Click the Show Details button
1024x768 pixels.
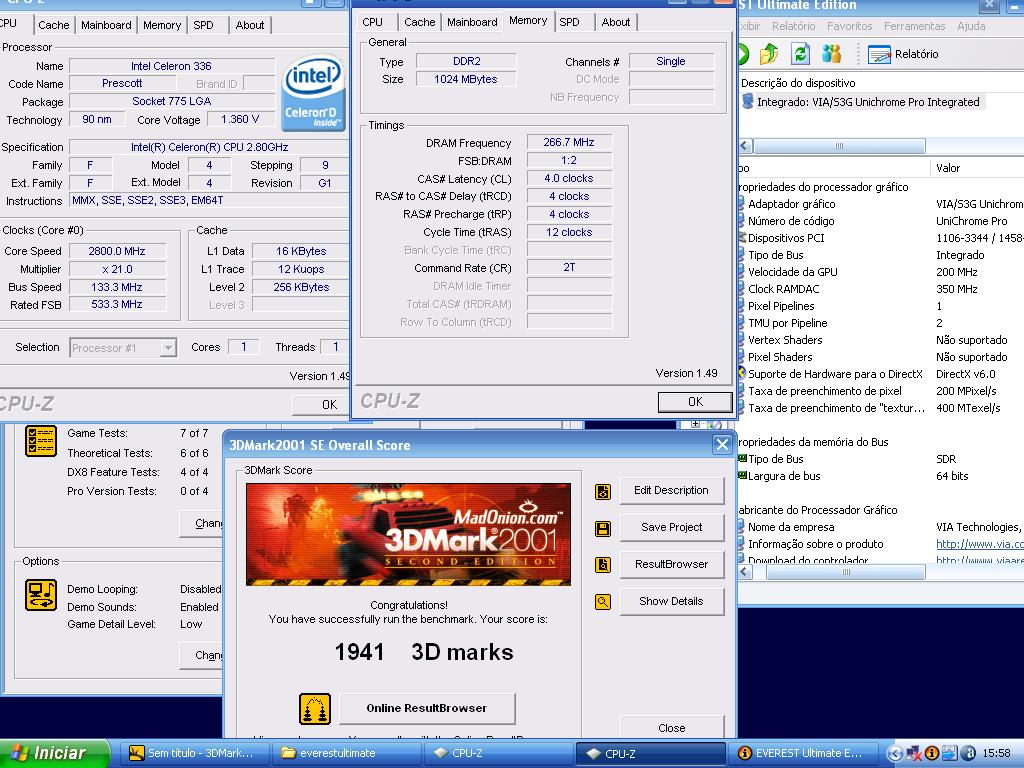[671, 601]
